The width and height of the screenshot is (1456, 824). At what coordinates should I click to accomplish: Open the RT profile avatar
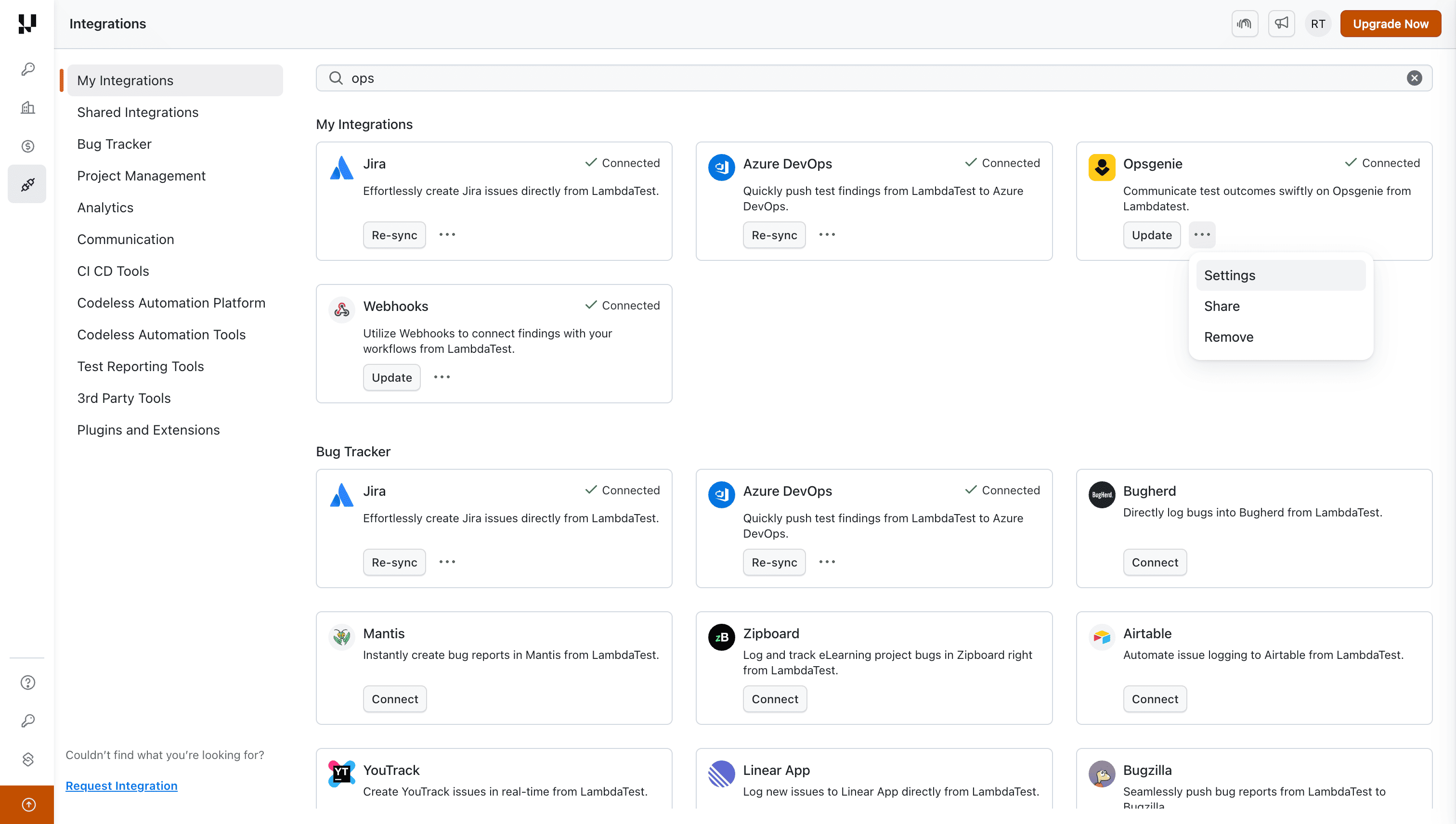tap(1318, 23)
